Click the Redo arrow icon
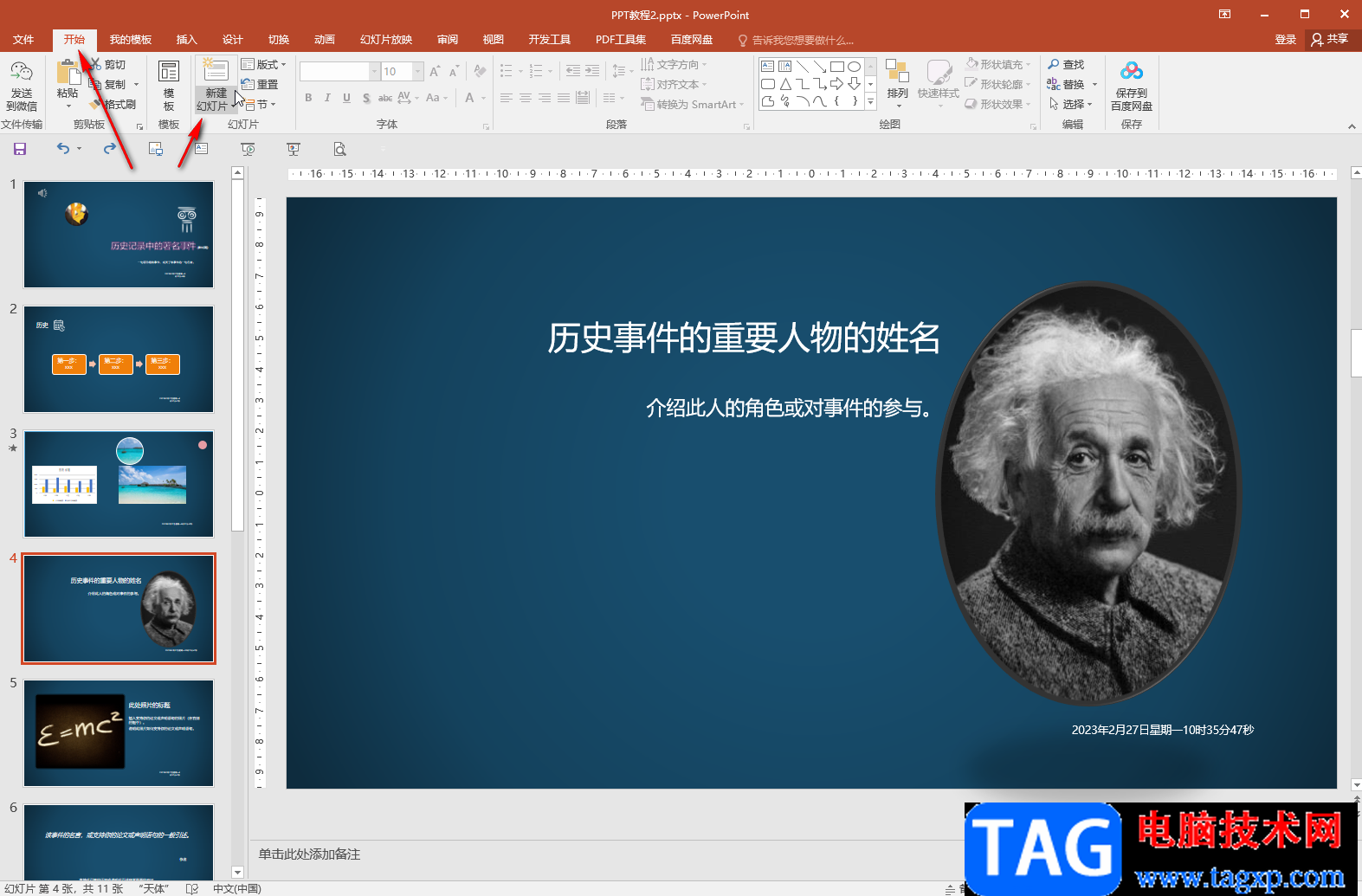The image size is (1362, 896). [x=110, y=149]
